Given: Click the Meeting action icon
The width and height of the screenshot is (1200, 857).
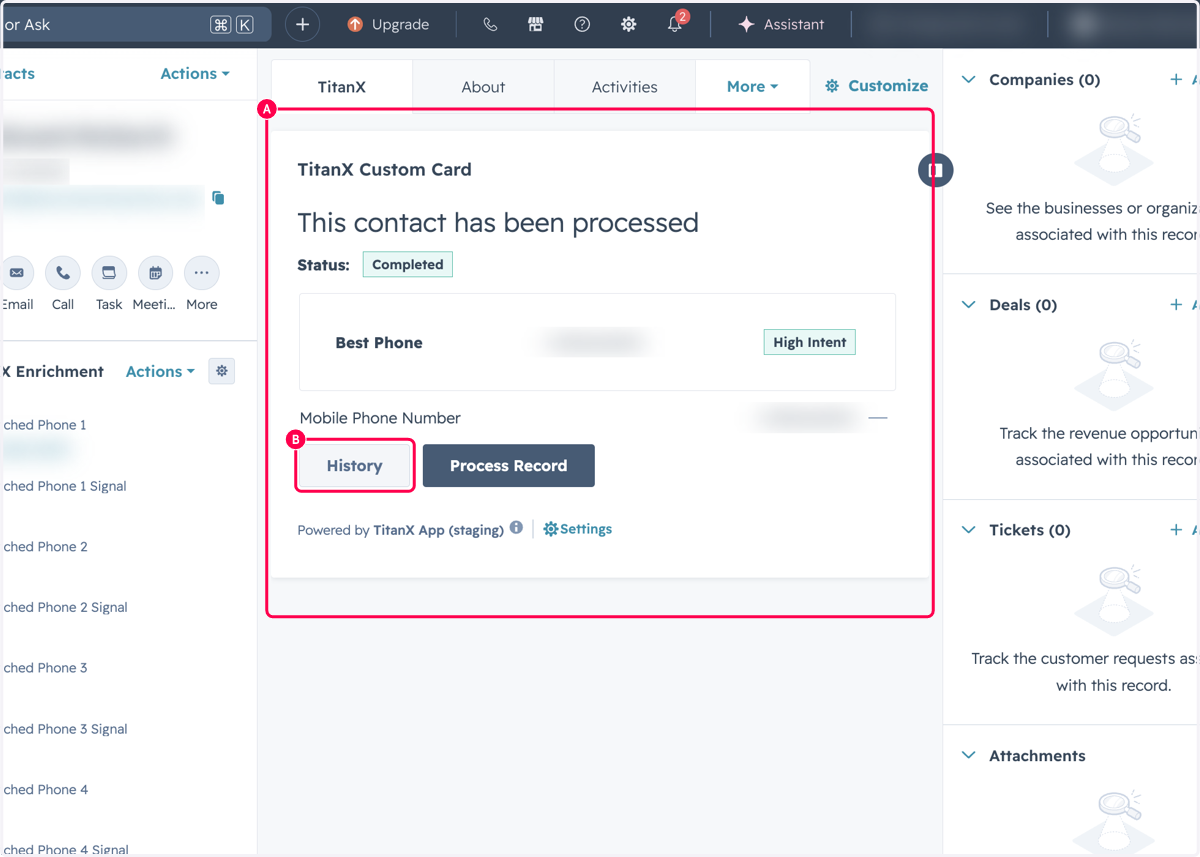Looking at the screenshot, I should 155,273.
